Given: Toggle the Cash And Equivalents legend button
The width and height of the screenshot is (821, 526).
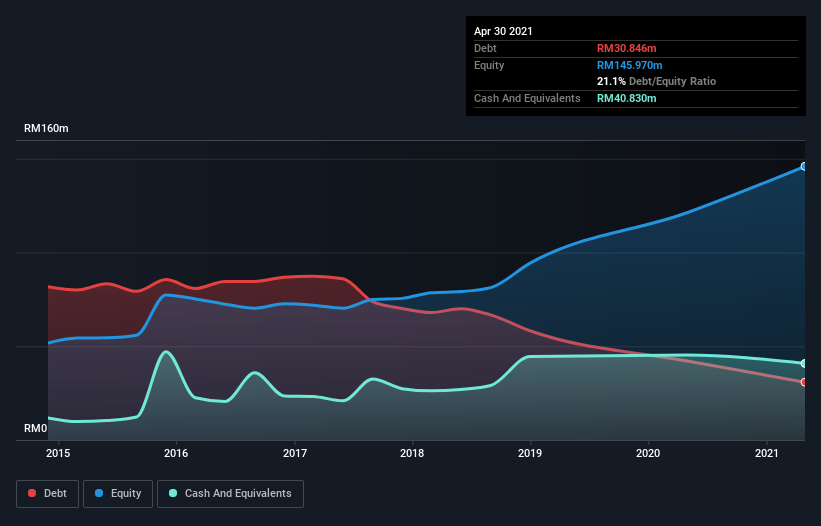Looking at the screenshot, I should (x=230, y=494).
